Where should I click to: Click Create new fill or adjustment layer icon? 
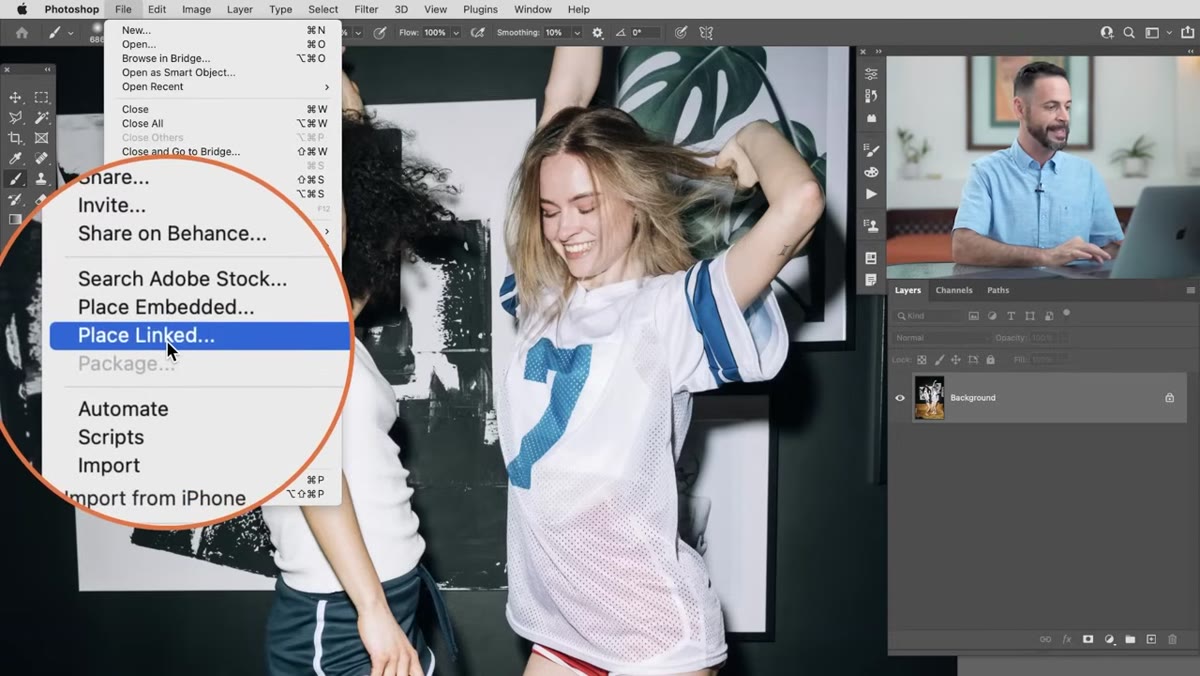(x=1109, y=639)
